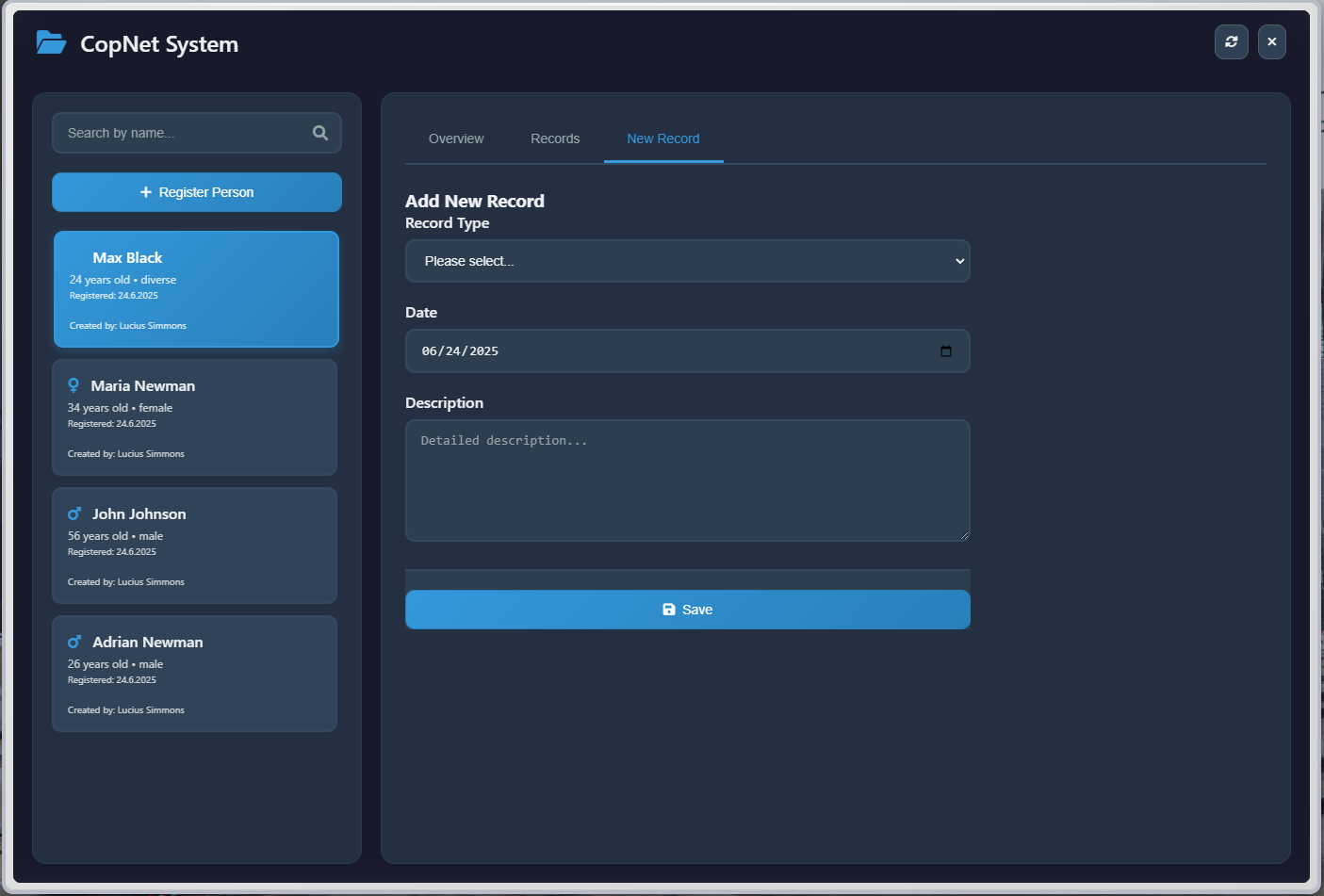Open the calendar picker icon in Date field

pyautogui.click(x=946, y=350)
